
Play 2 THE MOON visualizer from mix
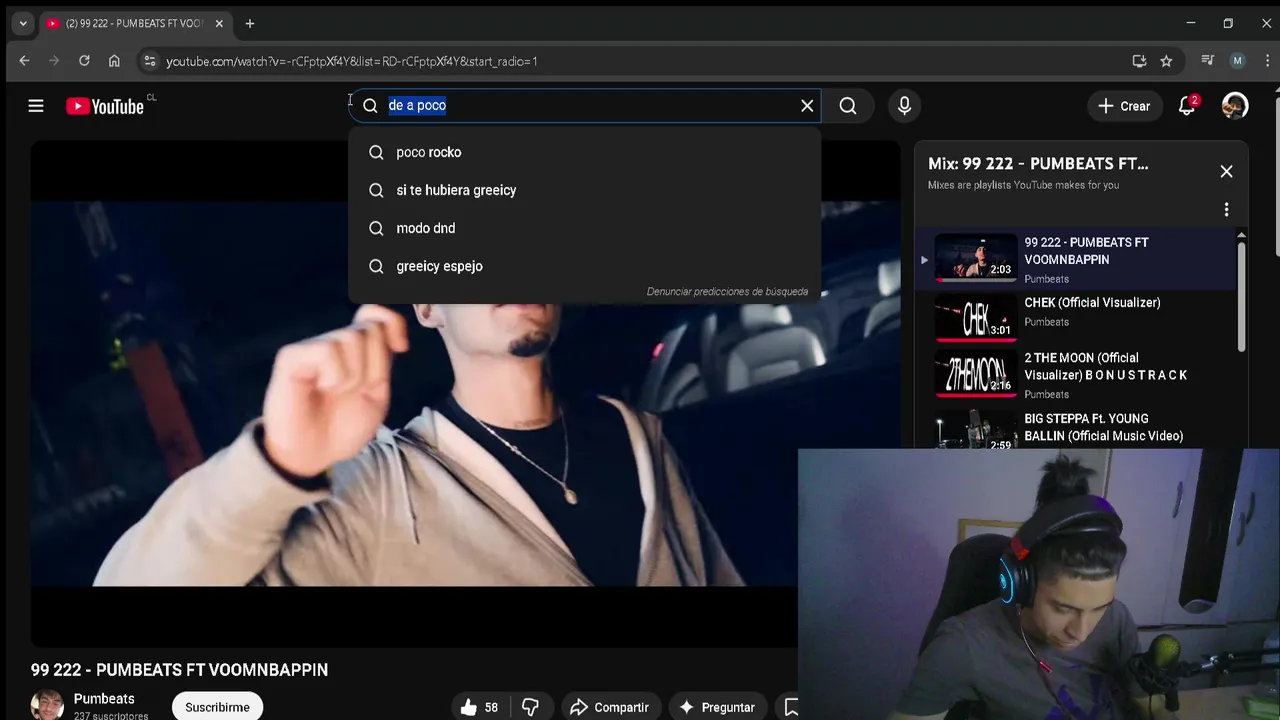coord(1076,374)
